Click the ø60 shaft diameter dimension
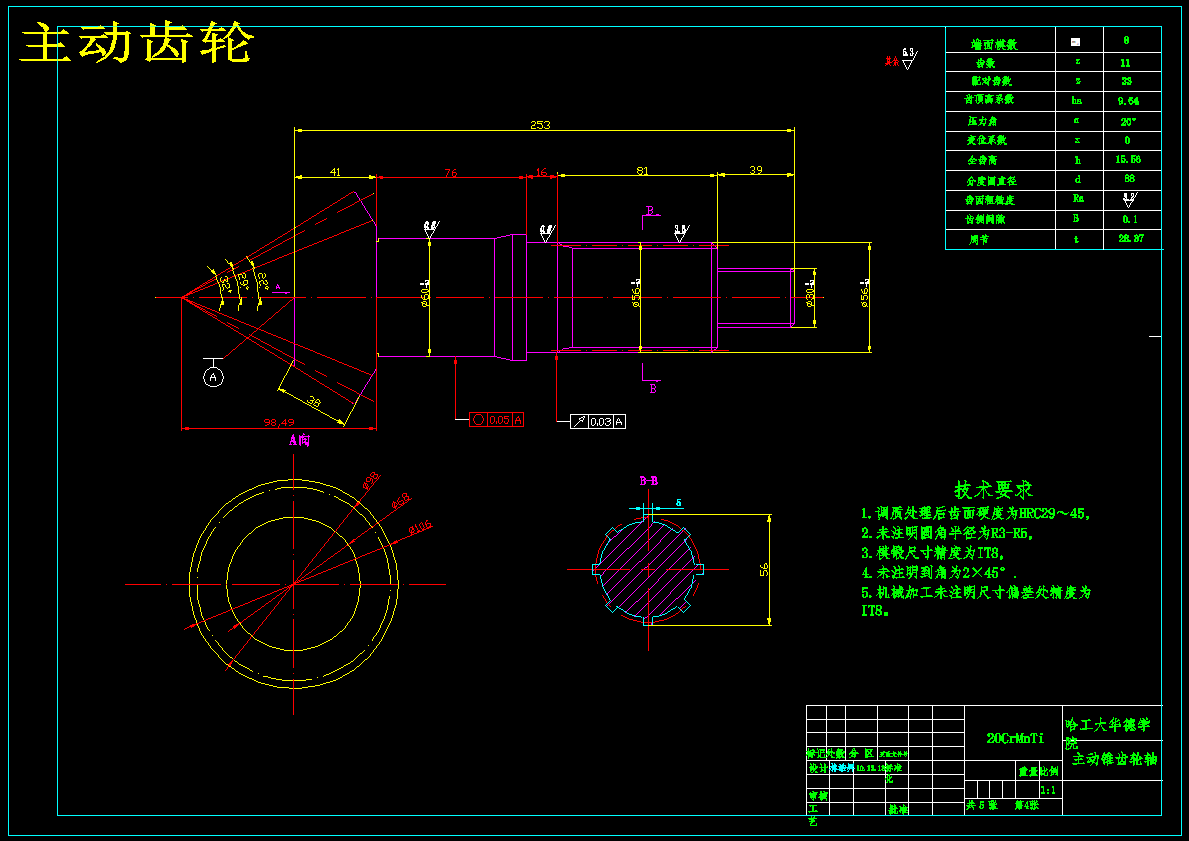This screenshot has width=1189, height=841. [x=425, y=293]
